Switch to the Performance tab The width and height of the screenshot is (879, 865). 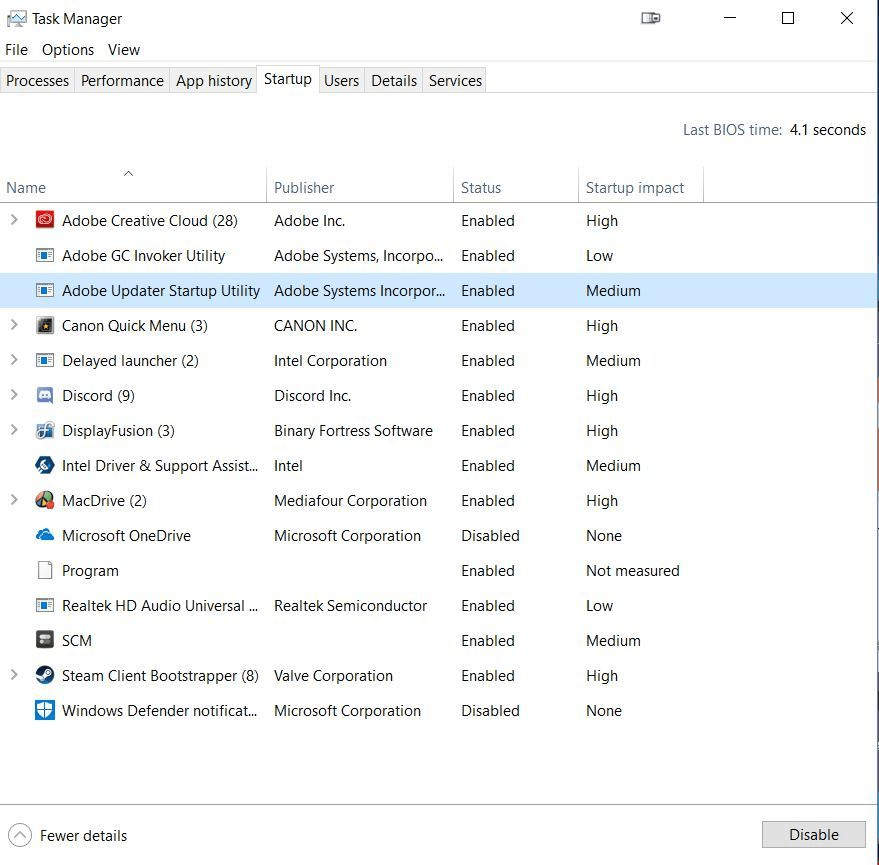121,80
